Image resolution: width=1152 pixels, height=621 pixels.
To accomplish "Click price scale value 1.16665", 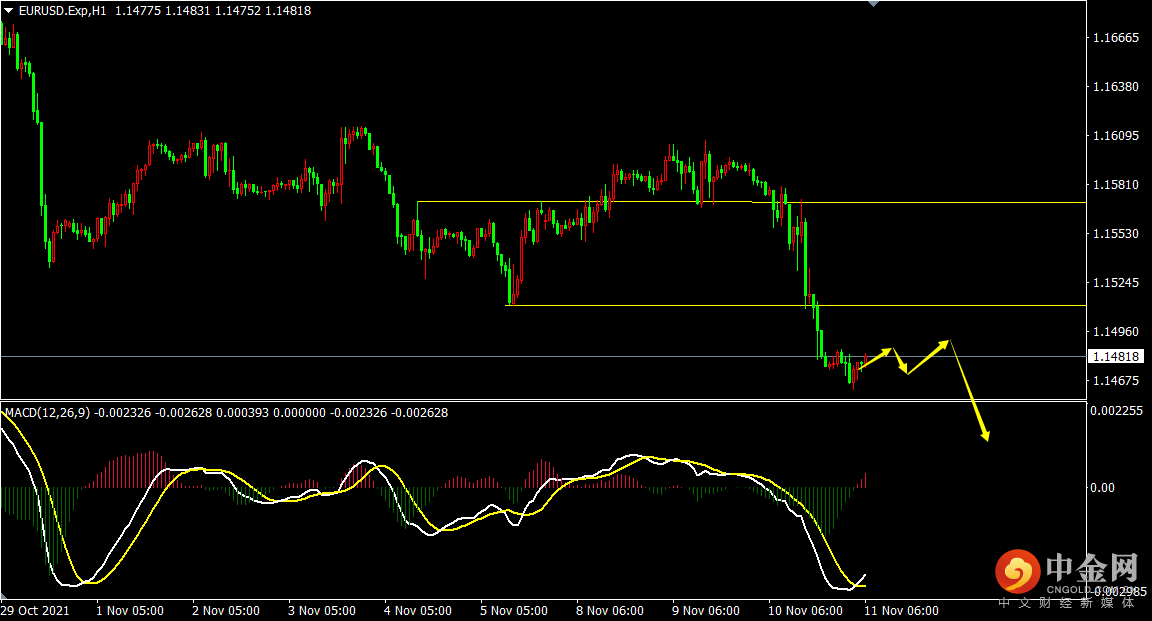I will pos(1116,37).
